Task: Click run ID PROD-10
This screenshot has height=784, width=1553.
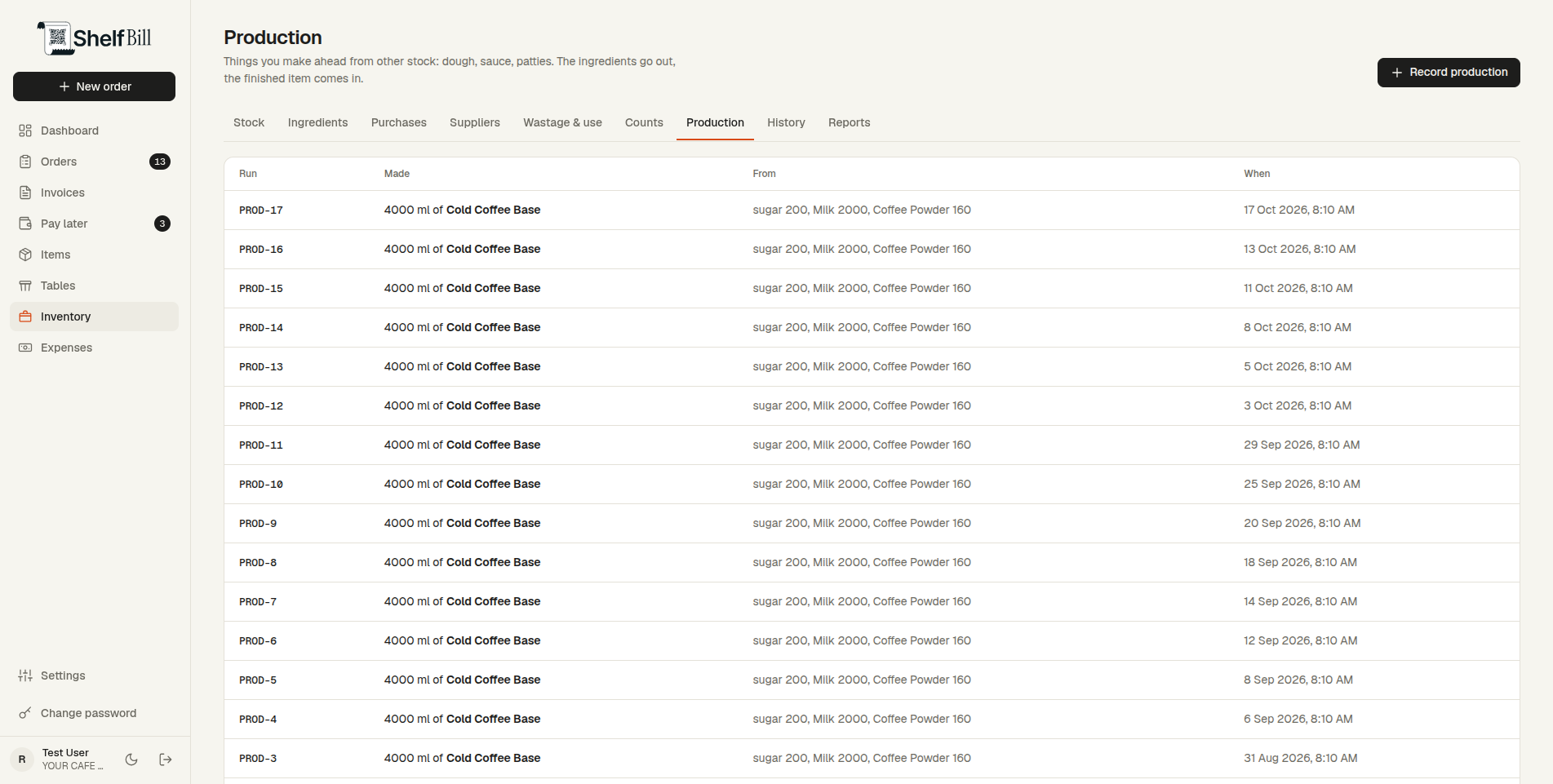Action: coord(261,485)
